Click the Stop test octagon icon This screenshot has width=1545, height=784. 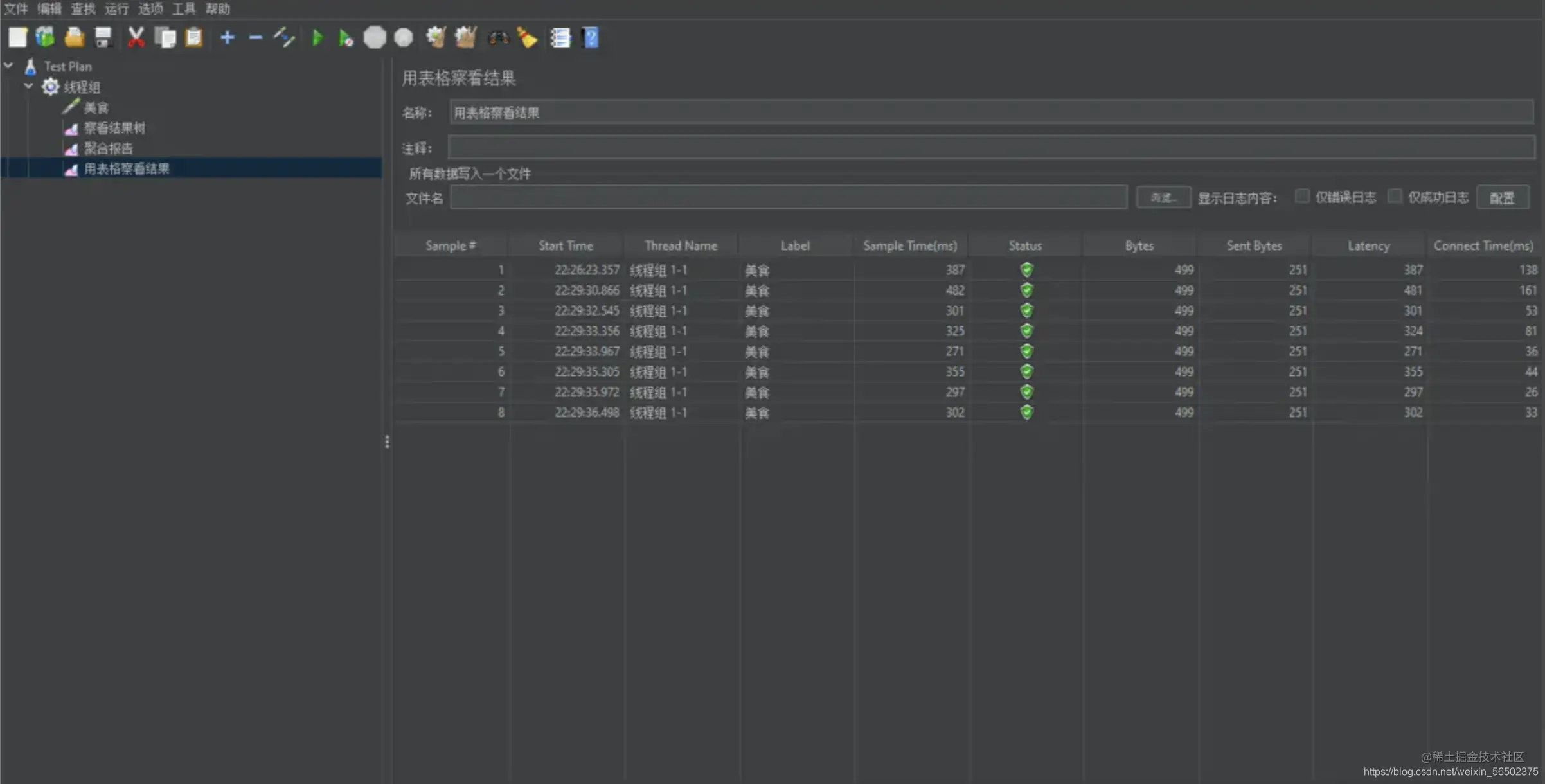(x=375, y=38)
